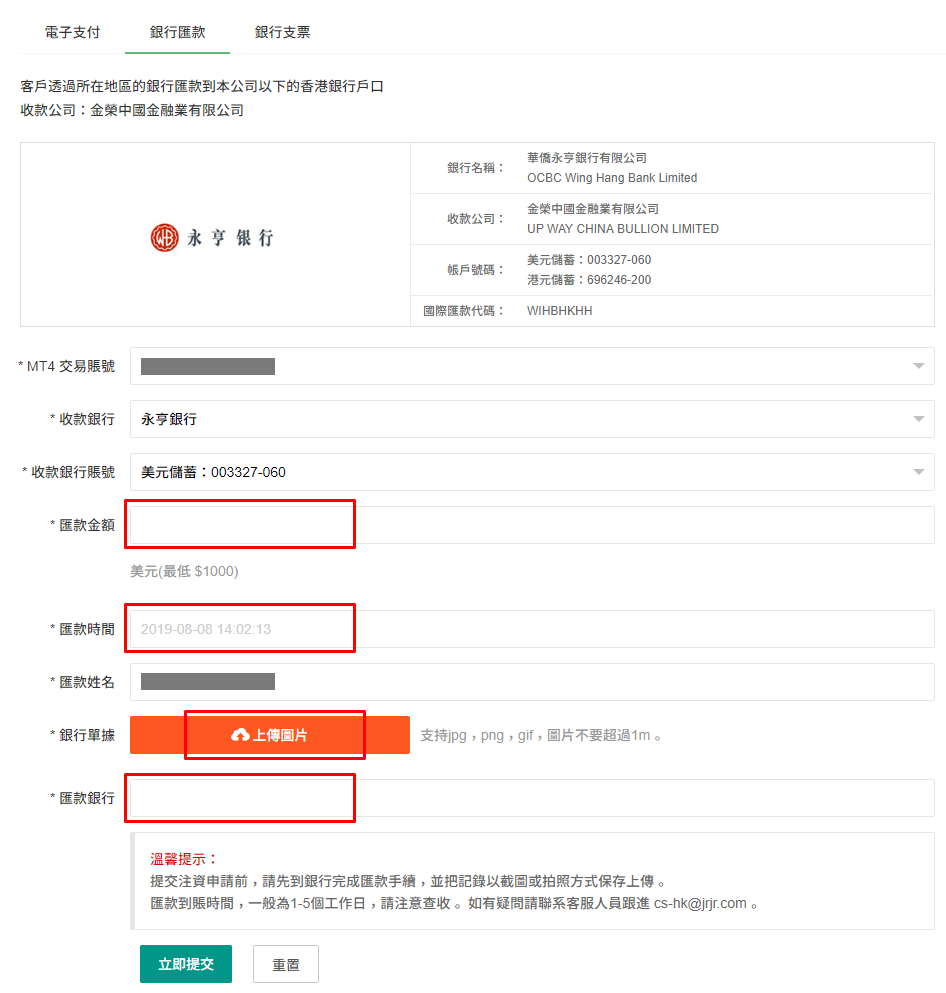Open the MT4 交易賬號 dropdown
Image resolution: width=946 pixels, height=993 pixels.
point(532,366)
